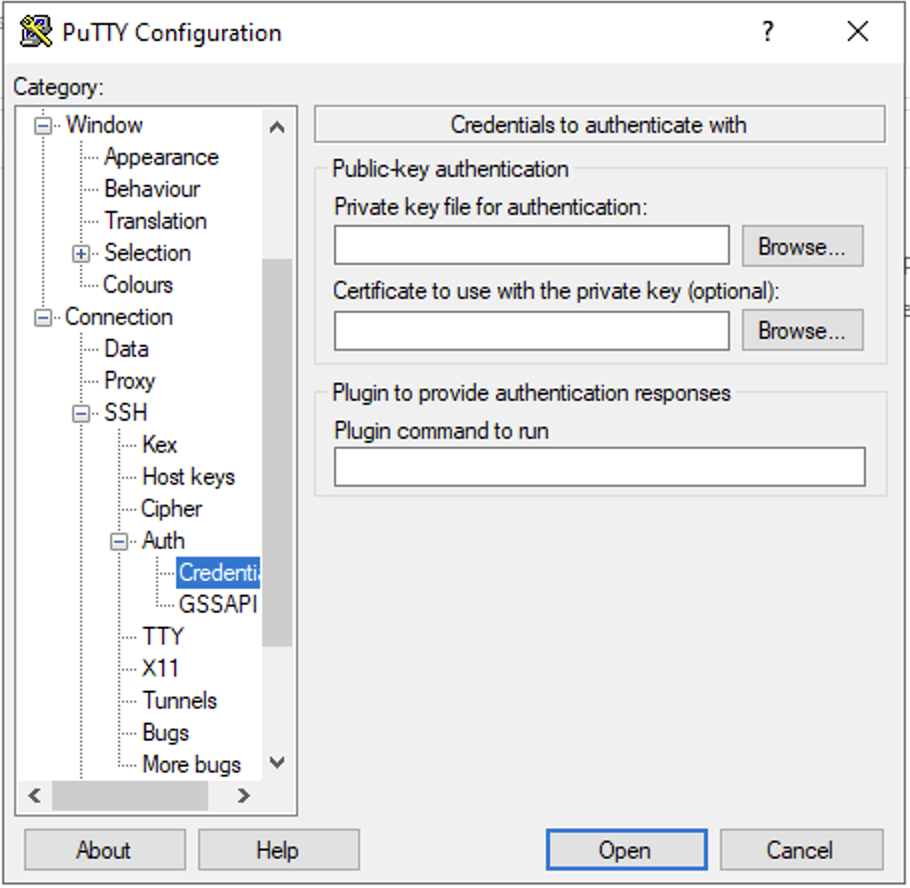Screen dimensions: 910x888
Task: Collapse the Auth tree node
Action: (x=119, y=542)
